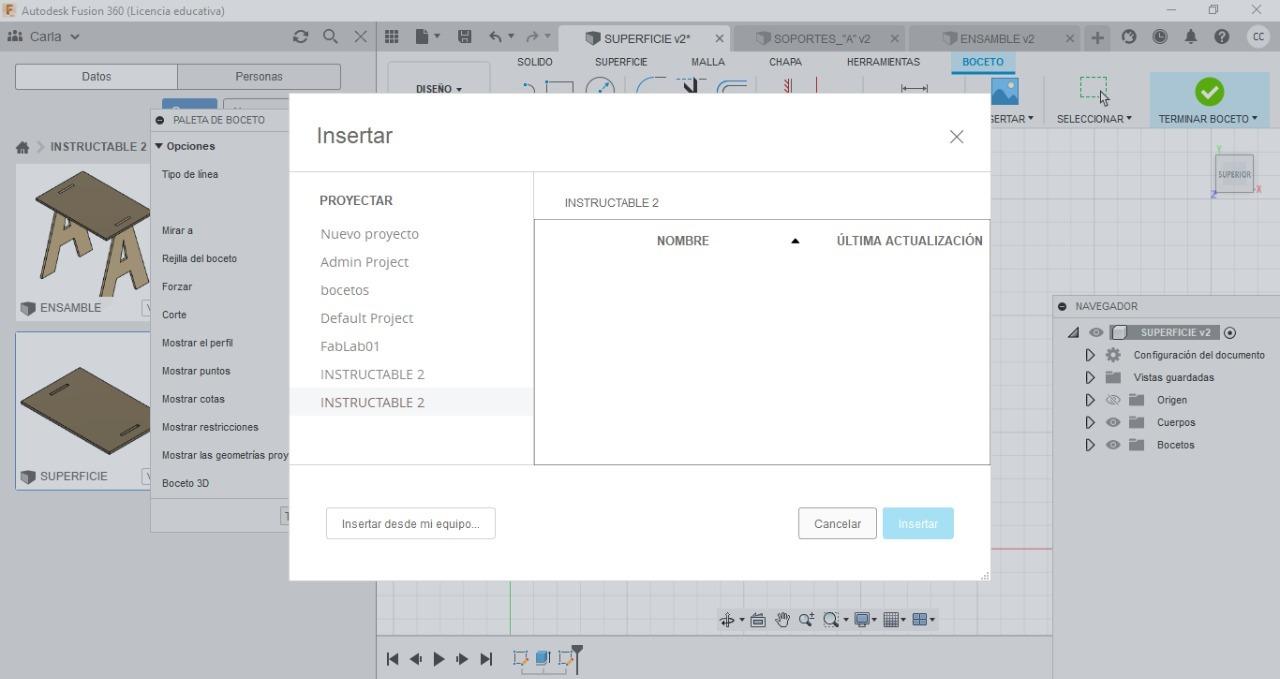Open display settings monitor icon
This screenshot has height=679, width=1280.
tap(862, 620)
